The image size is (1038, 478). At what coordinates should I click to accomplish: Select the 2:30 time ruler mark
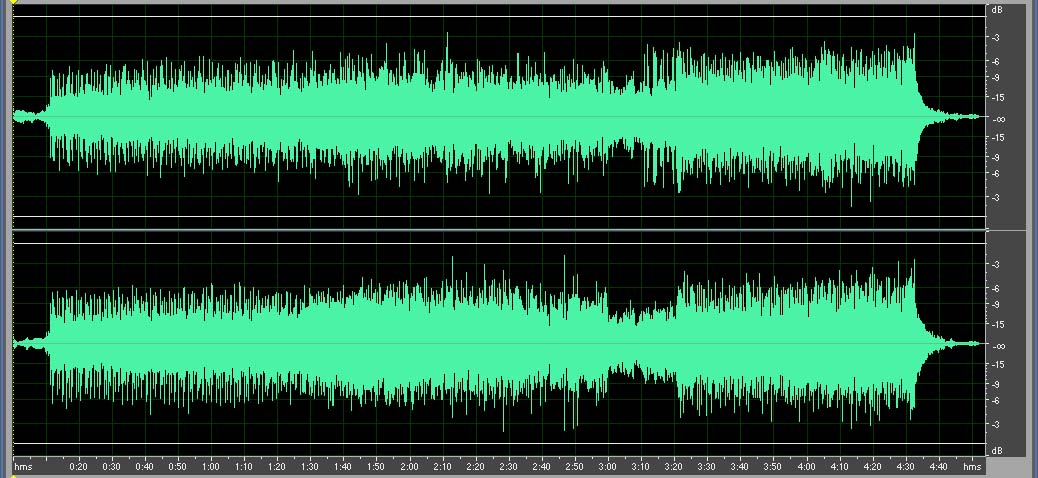tap(508, 467)
